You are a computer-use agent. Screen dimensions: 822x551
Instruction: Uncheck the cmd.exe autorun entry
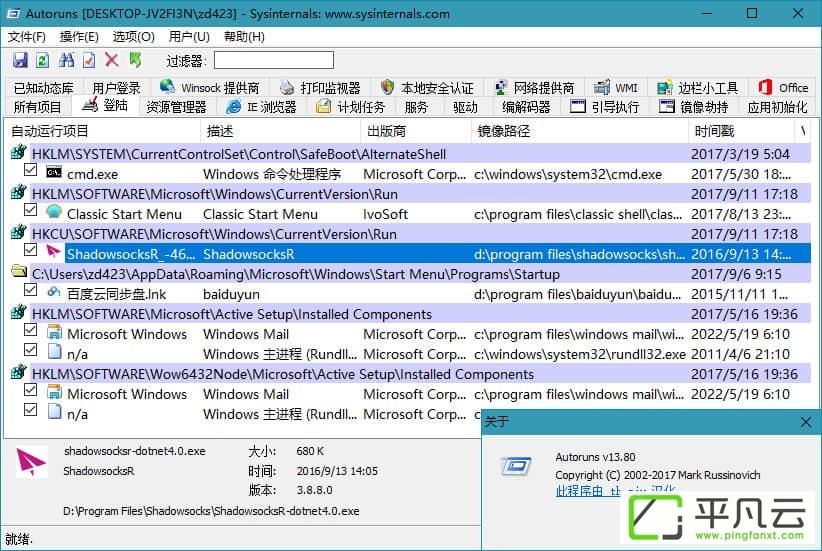tap(31, 170)
